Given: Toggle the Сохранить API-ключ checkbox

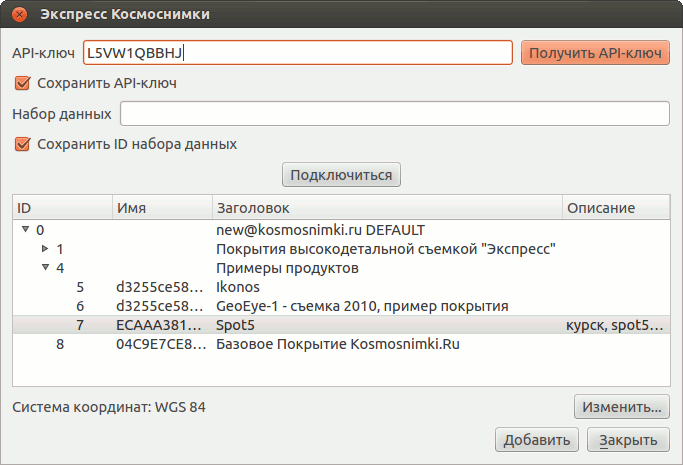Looking at the screenshot, I should point(22,83).
